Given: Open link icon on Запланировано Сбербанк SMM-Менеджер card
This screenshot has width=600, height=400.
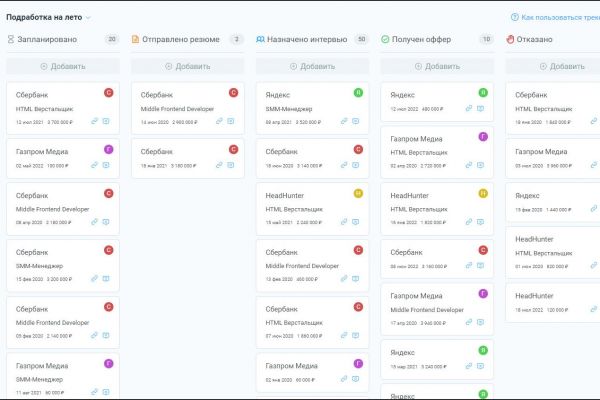Looking at the screenshot, I should pos(94,279).
